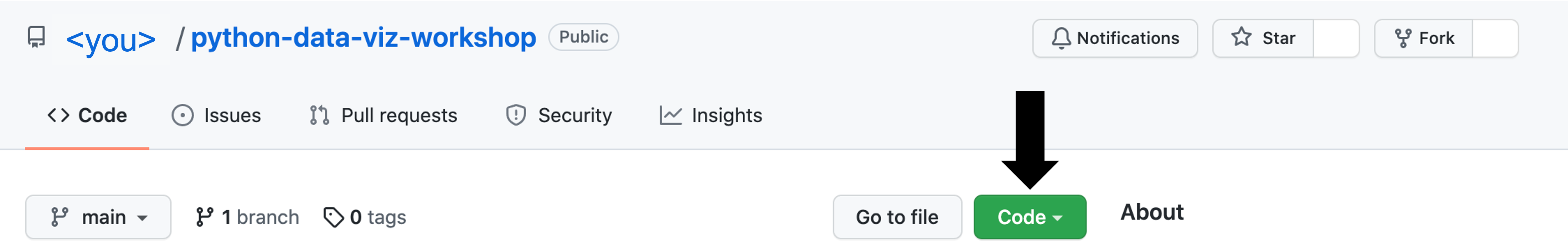Click the repository bookmark icon

point(36,37)
